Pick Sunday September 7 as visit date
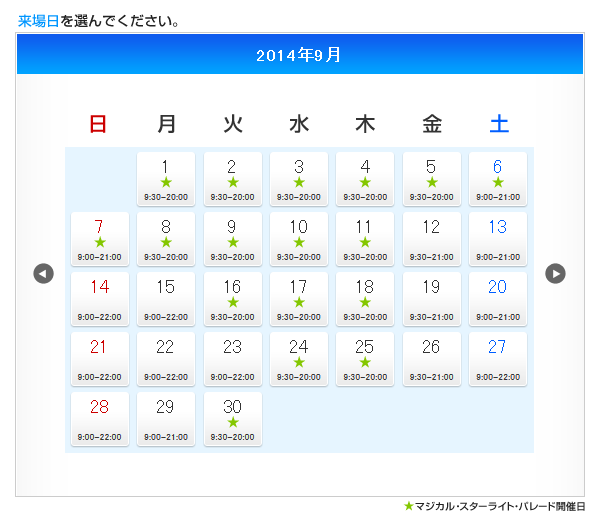Viewport: 597px width, 521px height. [x=100, y=239]
